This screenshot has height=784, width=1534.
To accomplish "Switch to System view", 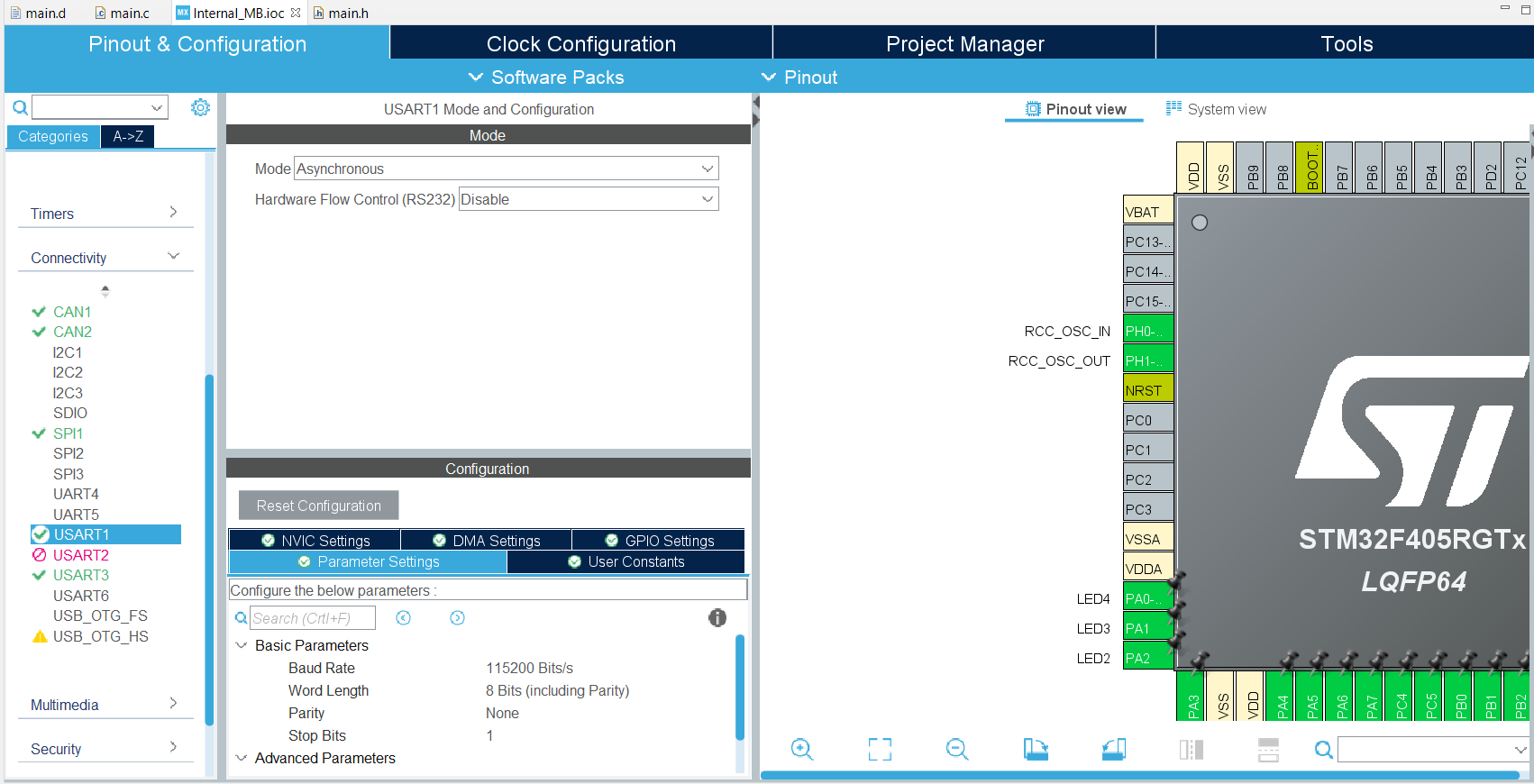I will tap(1216, 109).
